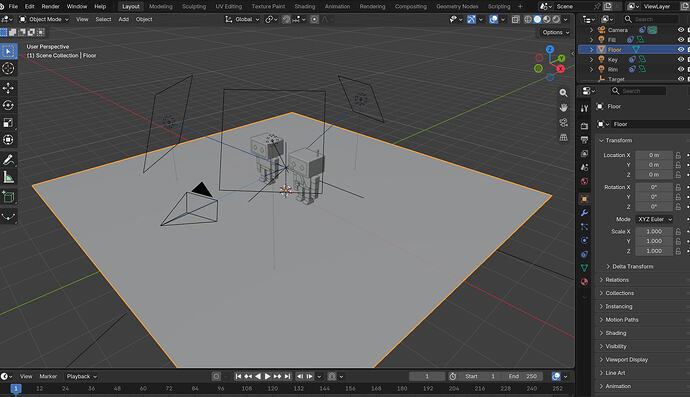Expand the Camera item in outliner
Image resolution: width=690 pixels, height=397 pixels.
tap(591, 30)
